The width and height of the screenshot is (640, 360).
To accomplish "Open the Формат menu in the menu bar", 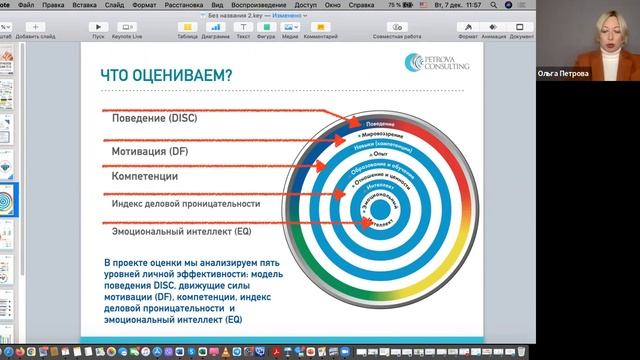I will pos(144,5).
